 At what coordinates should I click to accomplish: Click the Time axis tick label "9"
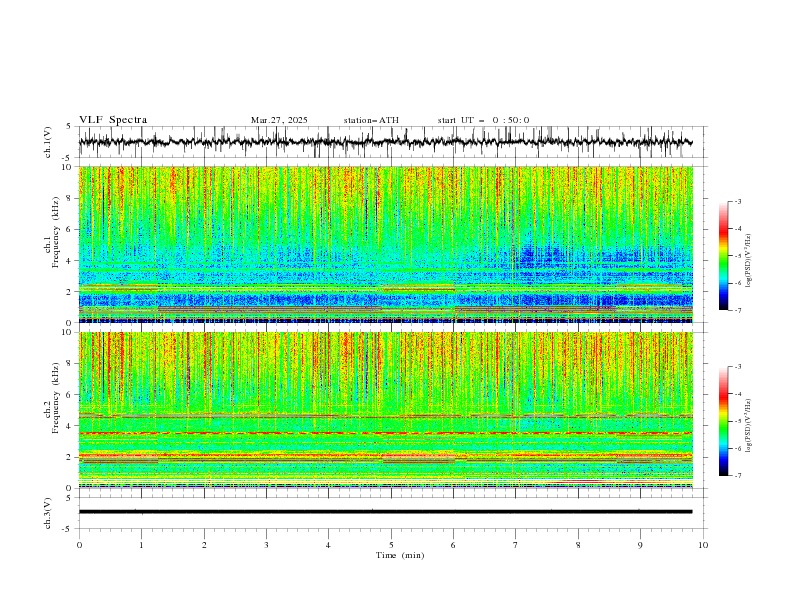[640, 545]
